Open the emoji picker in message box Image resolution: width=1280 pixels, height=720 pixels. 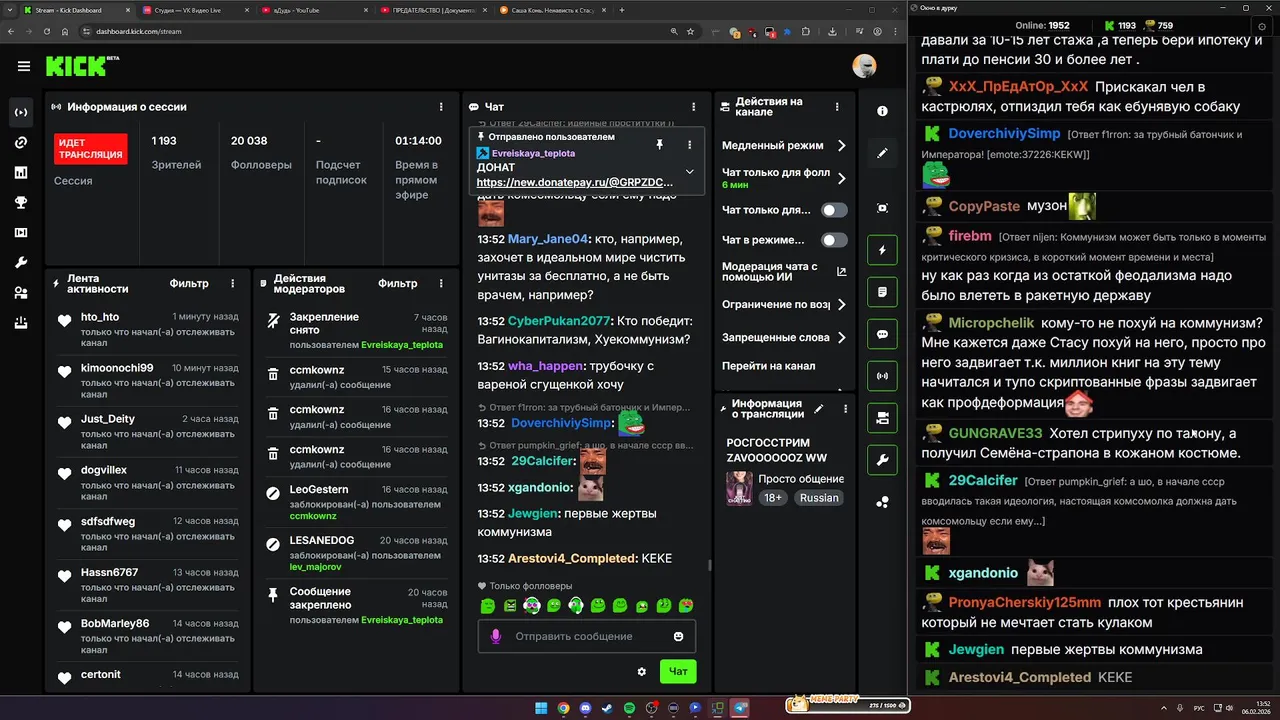point(679,636)
